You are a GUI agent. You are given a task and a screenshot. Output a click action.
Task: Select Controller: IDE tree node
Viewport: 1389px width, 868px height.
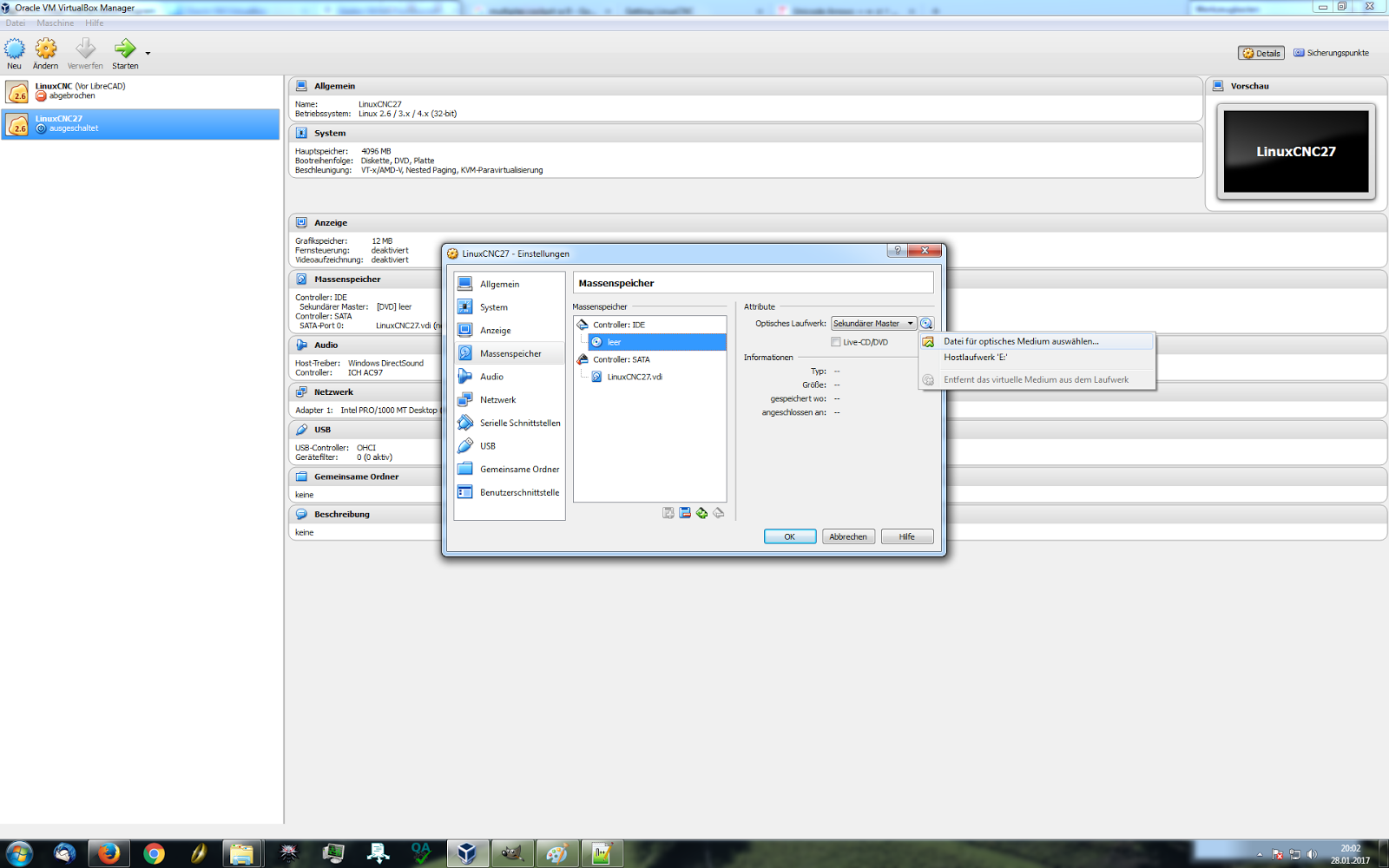pos(650,325)
